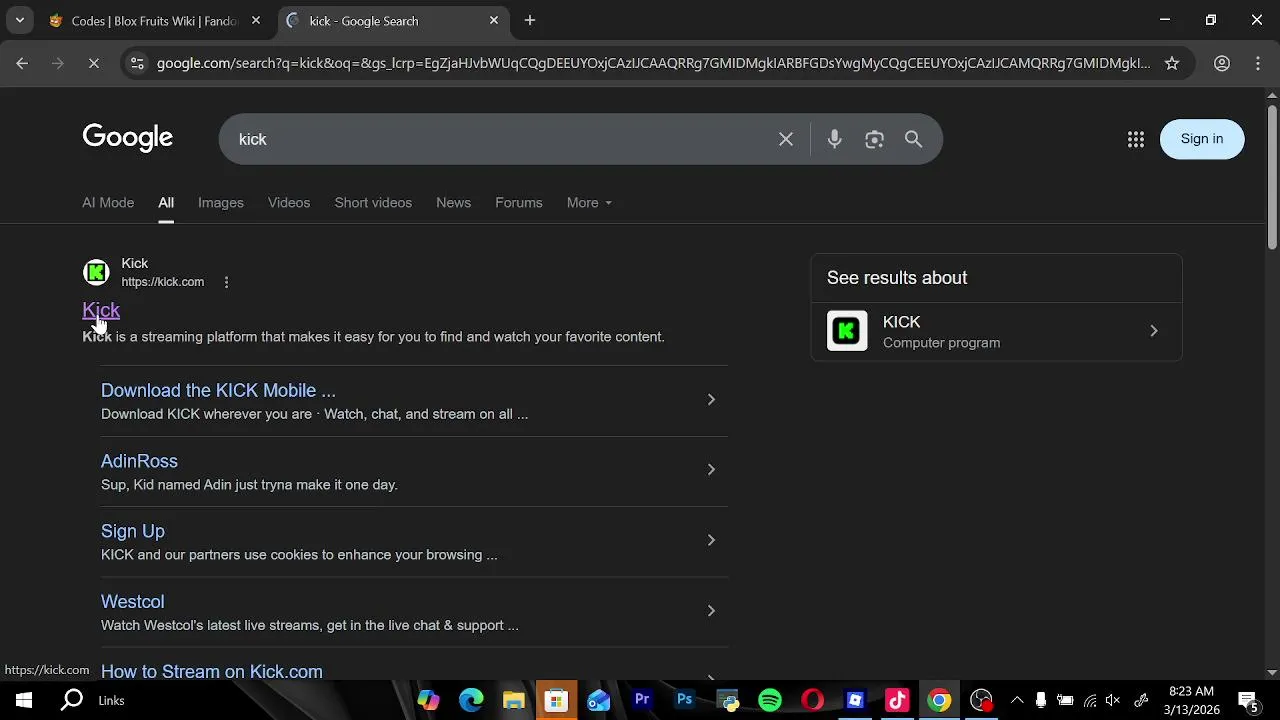Open Microsoft Store from taskbar
This screenshot has height=720, width=1280.
(x=556, y=700)
